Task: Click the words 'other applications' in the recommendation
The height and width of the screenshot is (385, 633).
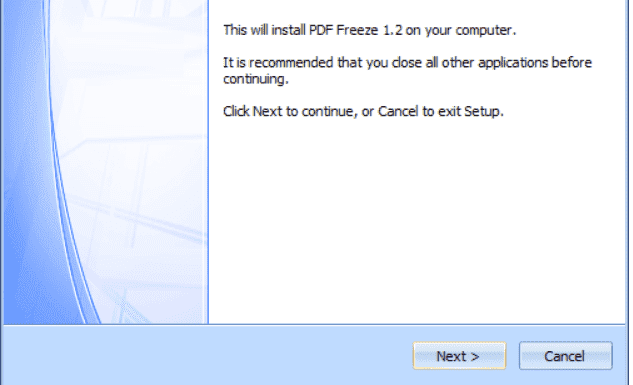Action: [495, 63]
